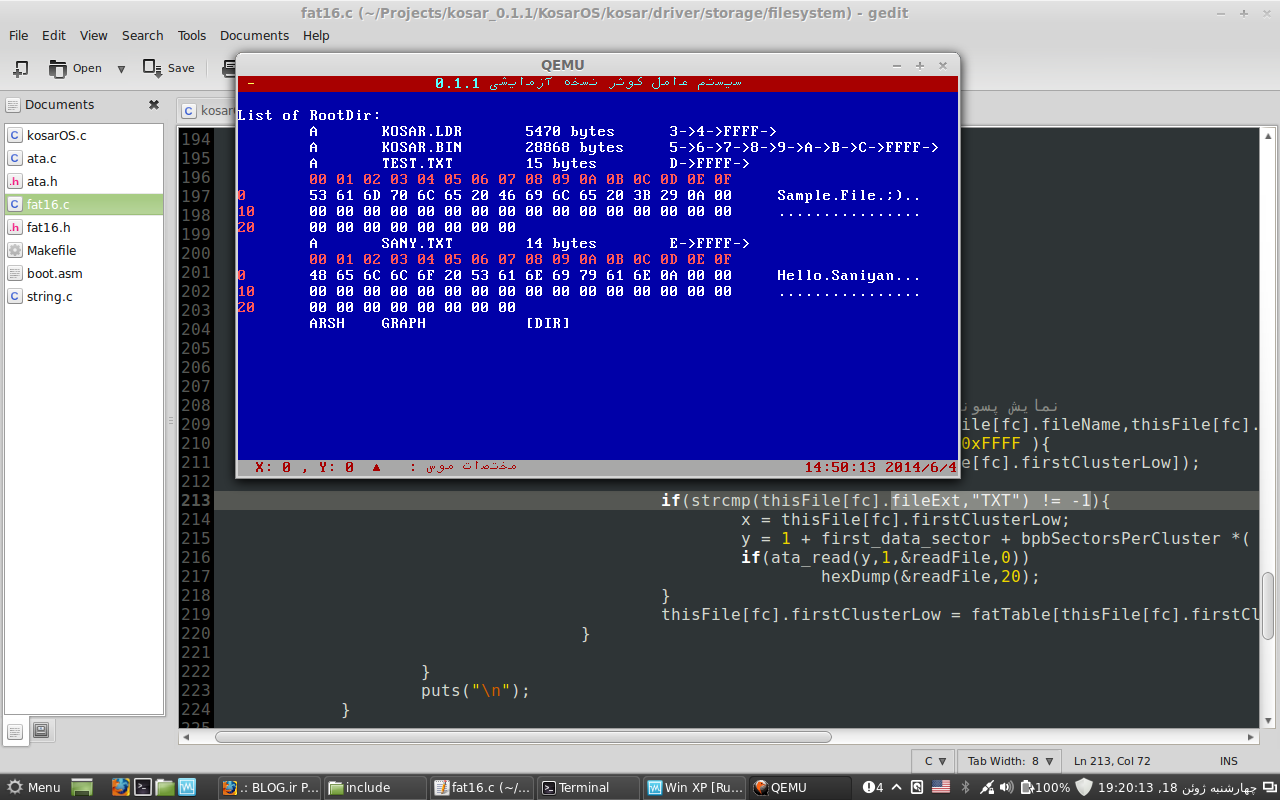Viewport: 1280px width, 800px height.
Task: Open the C language selector in the status bar
Action: pyautogui.click(x=934, y=761)
